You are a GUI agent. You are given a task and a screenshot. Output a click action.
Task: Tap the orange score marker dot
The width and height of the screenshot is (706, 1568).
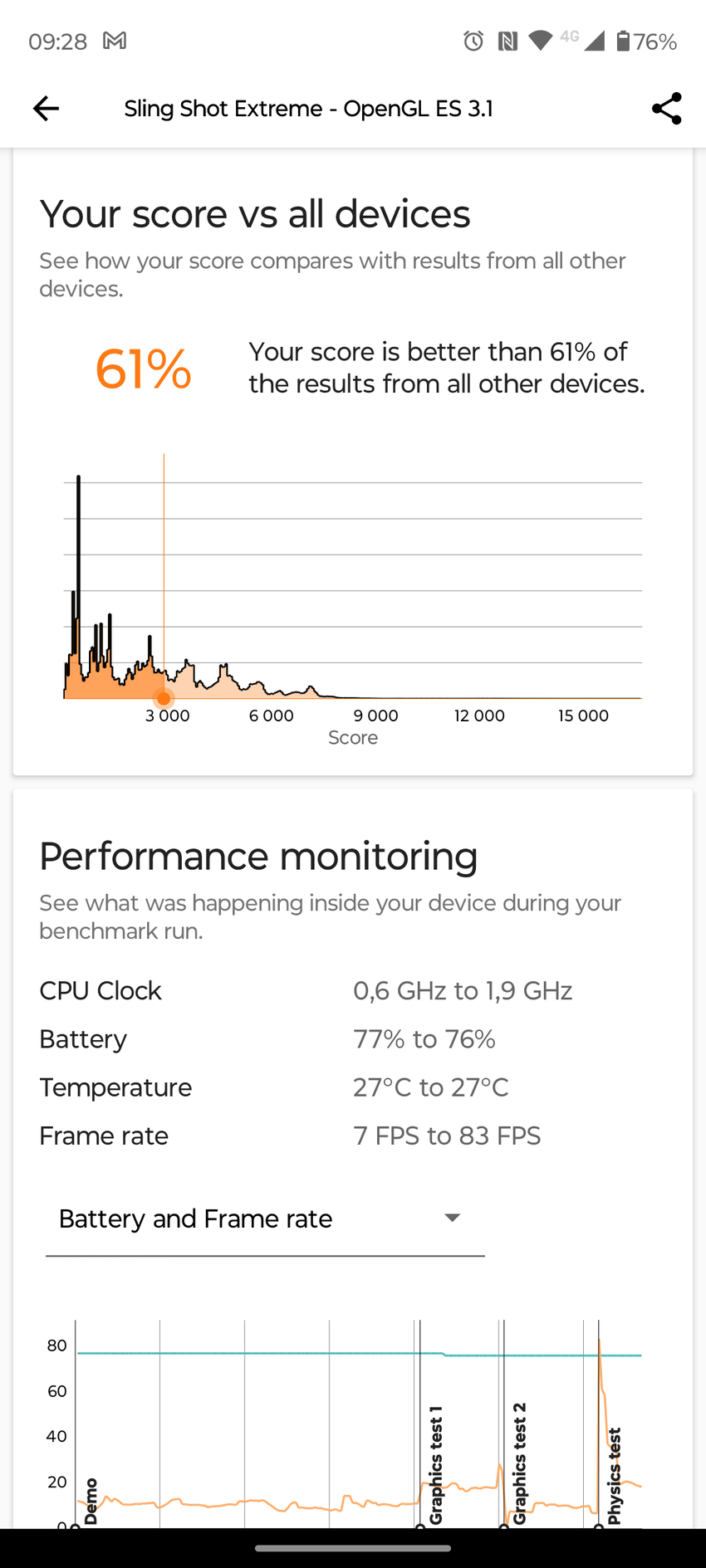pos(164,698)
